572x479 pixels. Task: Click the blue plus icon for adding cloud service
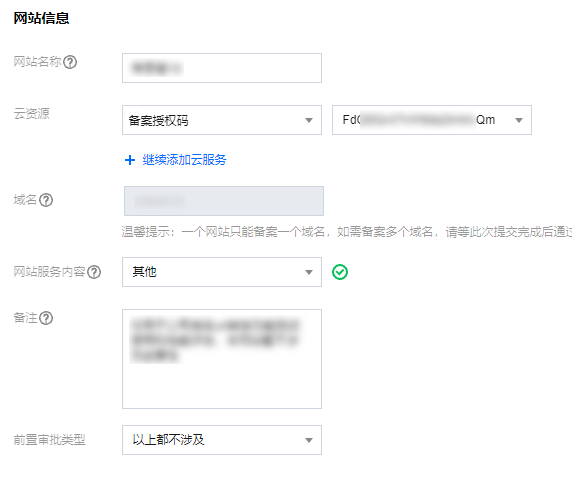(x=130, y=160)
